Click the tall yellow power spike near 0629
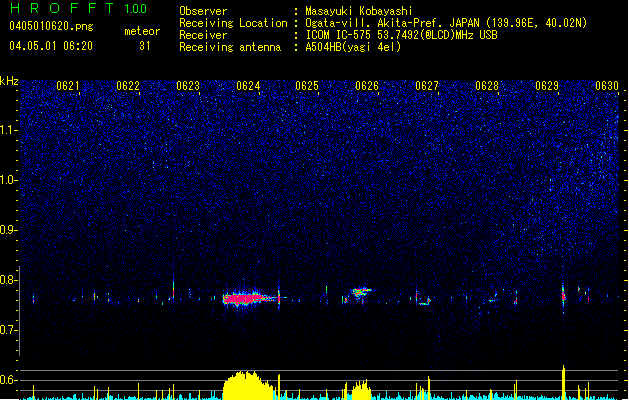This screenshot has height=400, width=629. pyautogui.click(x=563, y=382)
